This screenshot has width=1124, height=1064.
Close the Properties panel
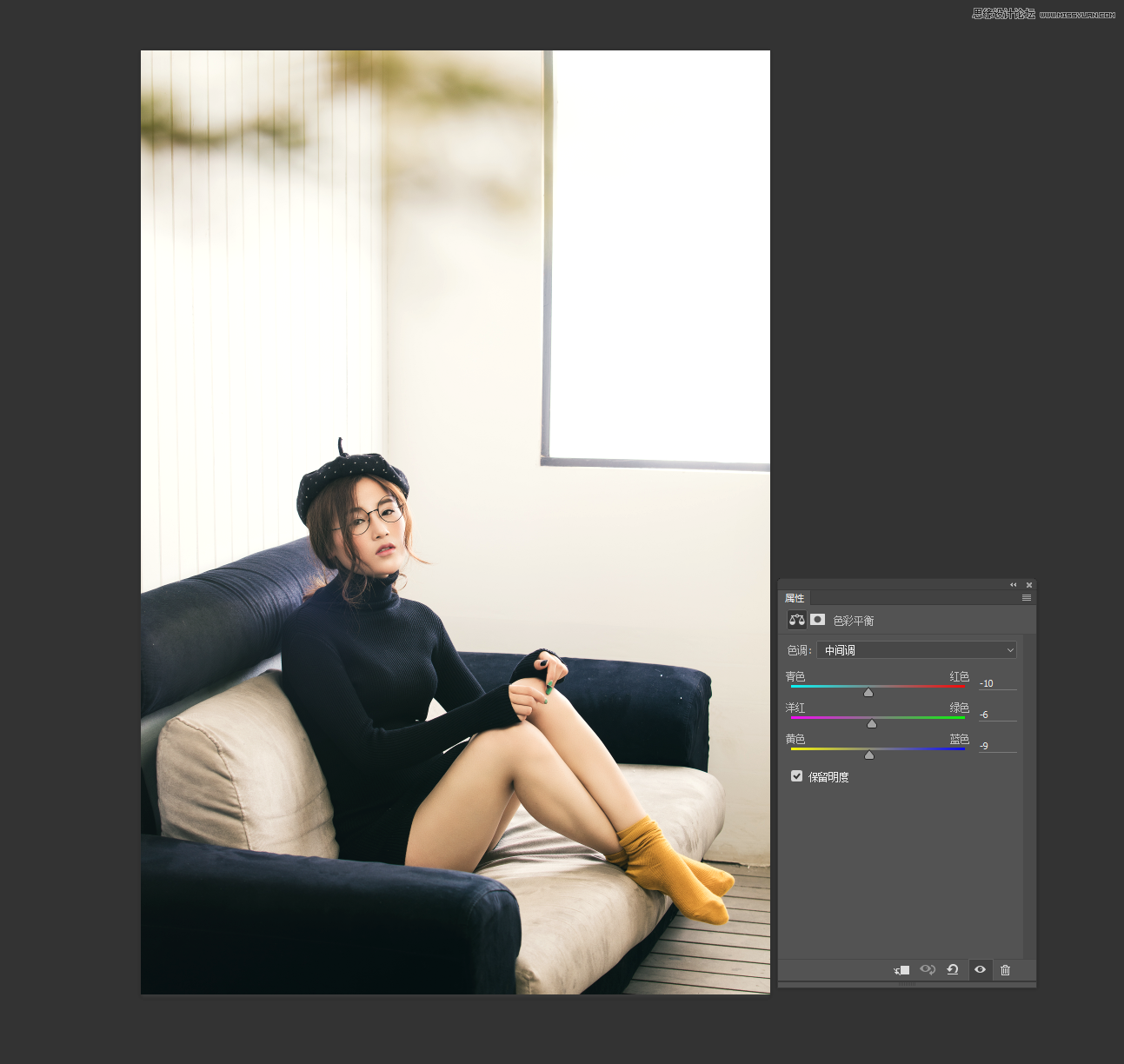tap(1029, 585)
